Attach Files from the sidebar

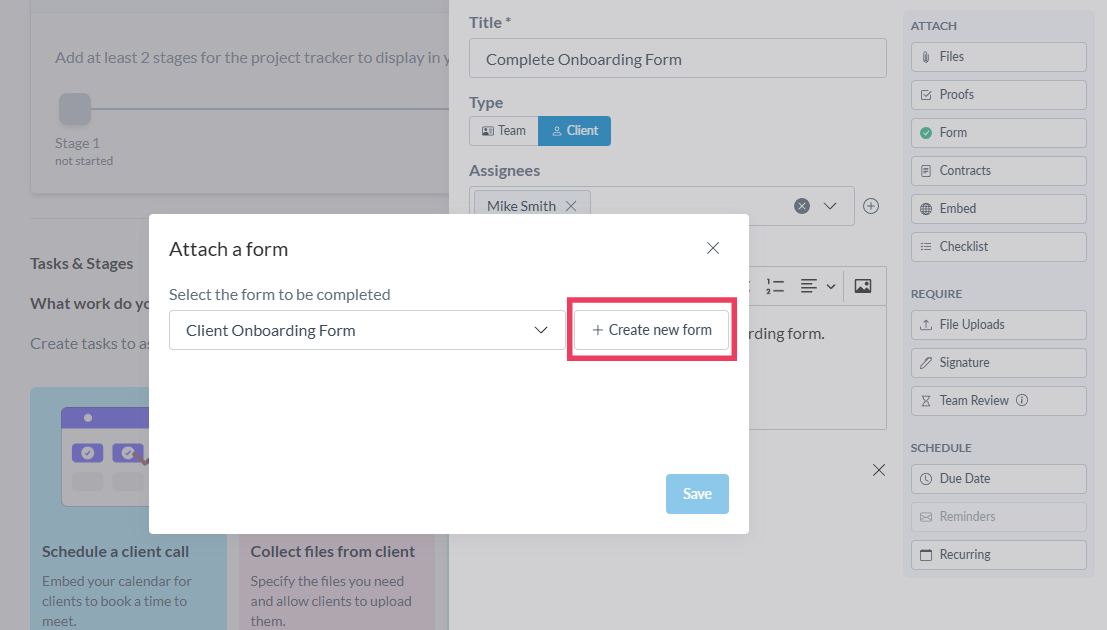pyautogui.click(x=998, y=57)
